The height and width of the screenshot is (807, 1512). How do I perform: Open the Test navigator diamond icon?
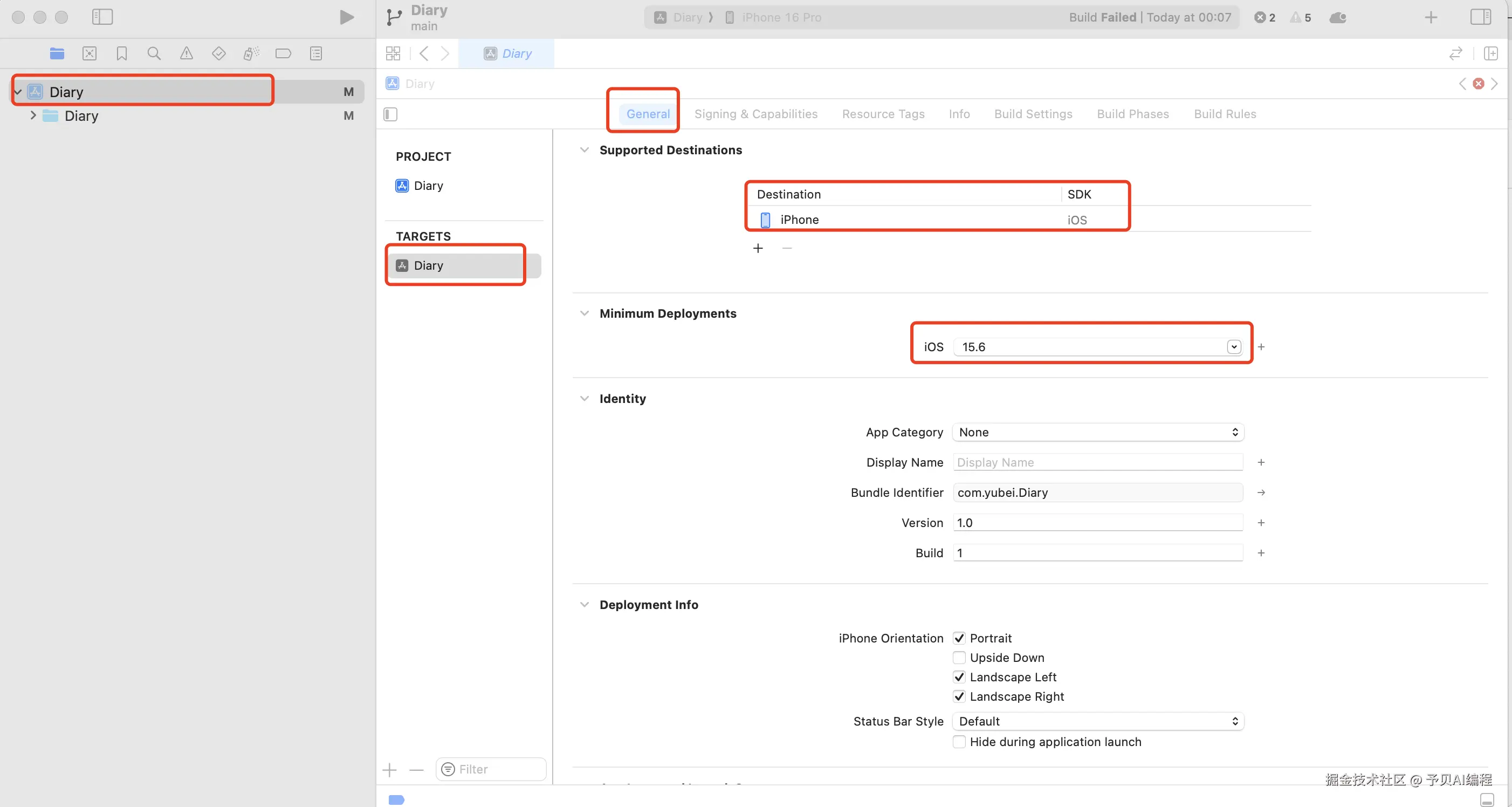(218, 53)
